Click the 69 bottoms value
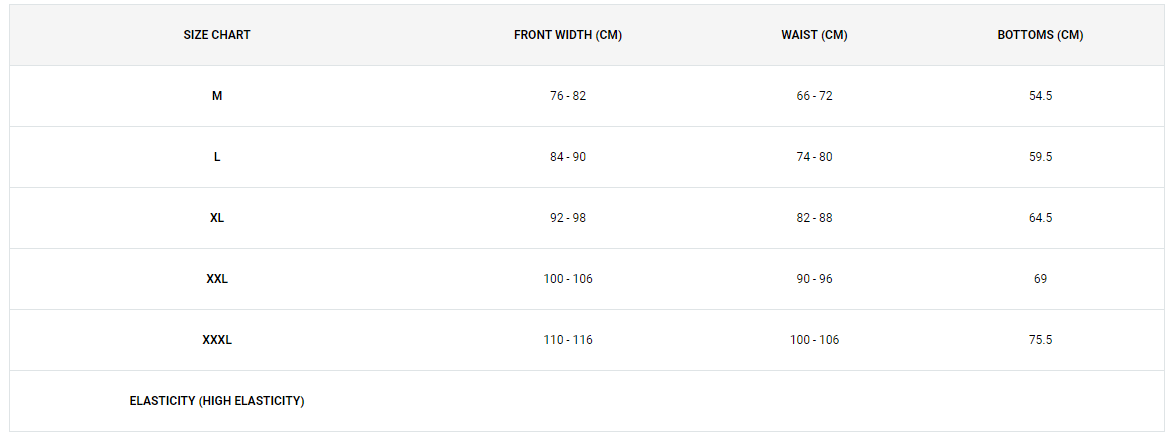This screenshot has height=435, width=1175. pos(1041,279)
